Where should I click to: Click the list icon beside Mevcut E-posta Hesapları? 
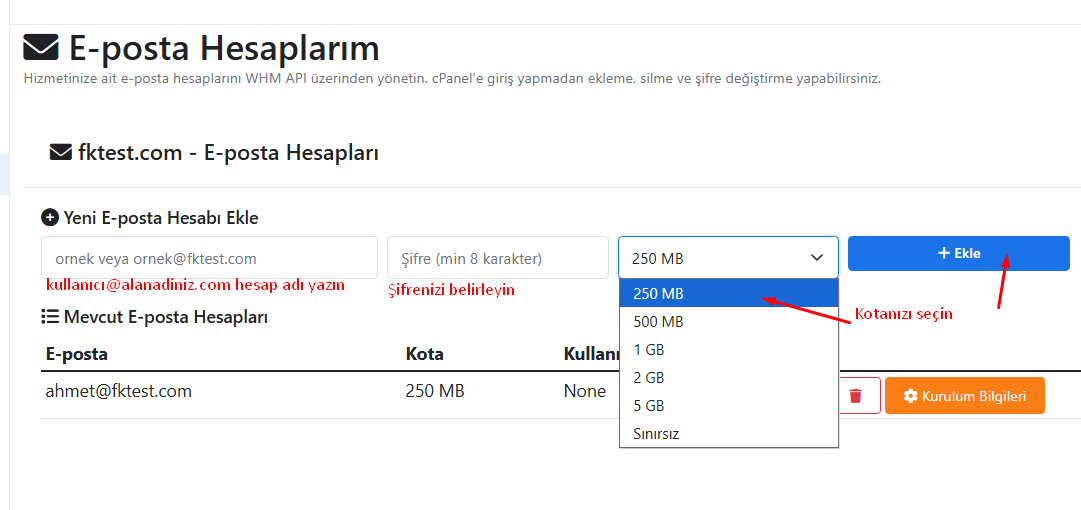pyautogui.click(x=50, y=317)
